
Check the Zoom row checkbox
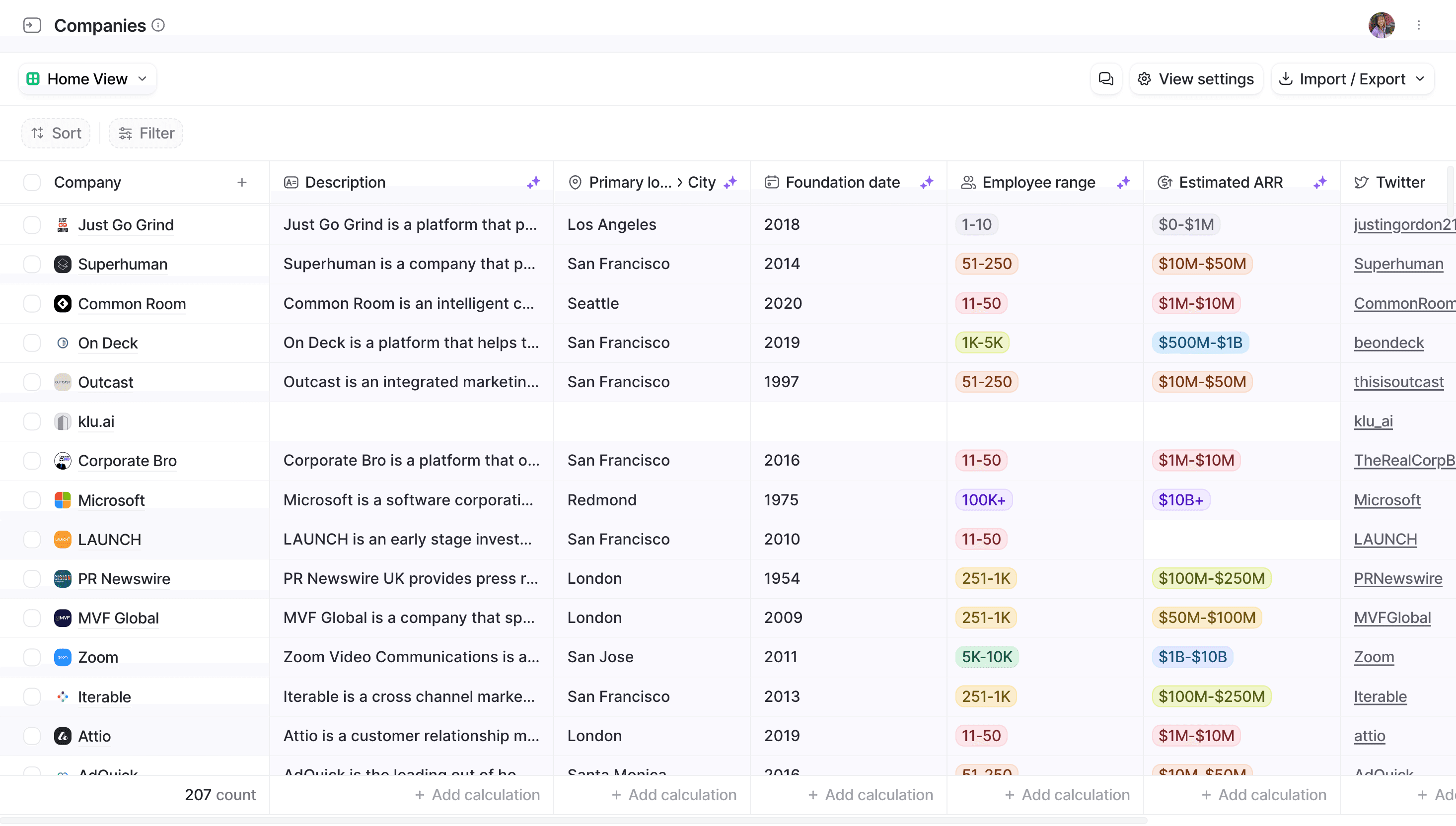pos(32,657)
